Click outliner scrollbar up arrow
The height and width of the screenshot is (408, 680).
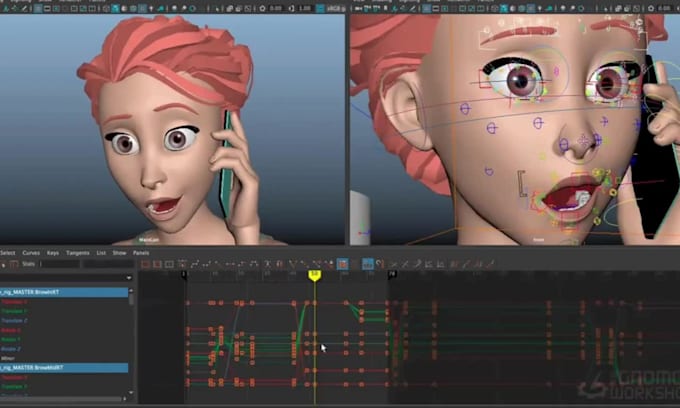(x=131, y=290)
